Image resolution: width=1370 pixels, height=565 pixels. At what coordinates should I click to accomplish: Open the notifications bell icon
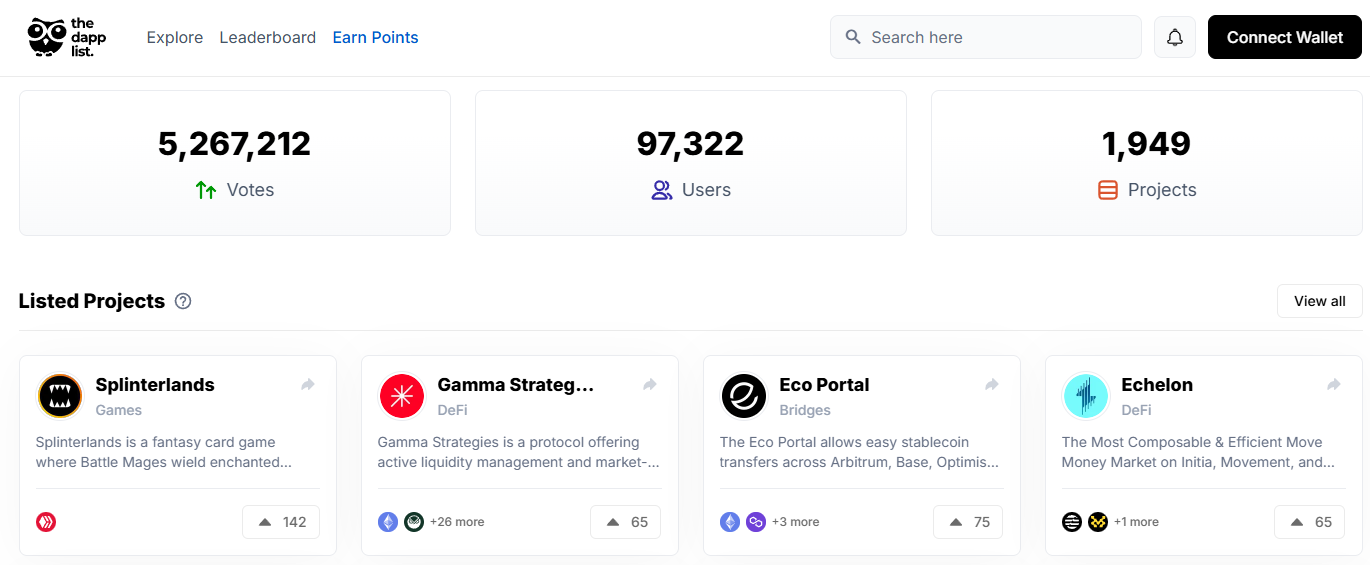pyautogui.click(x=1175, y=37)
